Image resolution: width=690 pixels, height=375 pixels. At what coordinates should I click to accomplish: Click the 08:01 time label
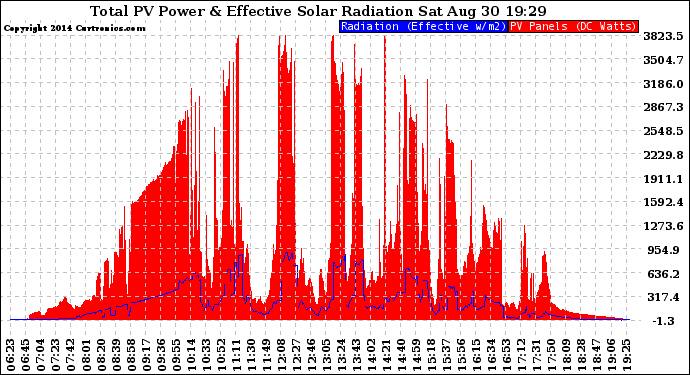click(87, 354)
